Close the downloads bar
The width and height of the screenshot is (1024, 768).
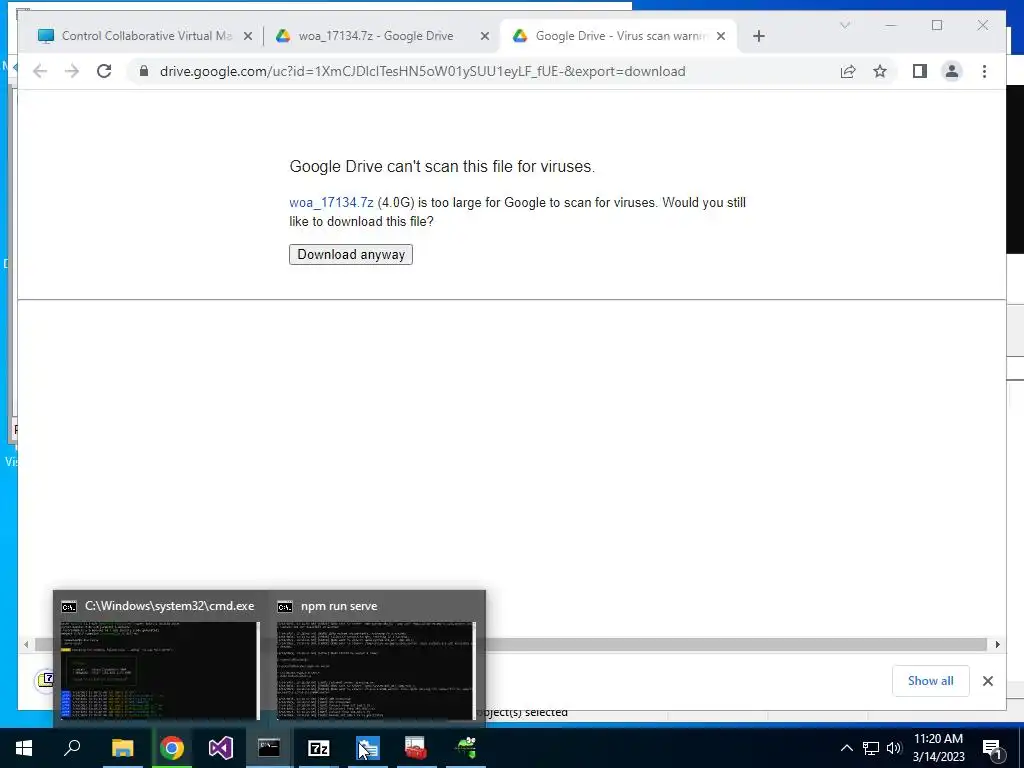tap(987, 681)
